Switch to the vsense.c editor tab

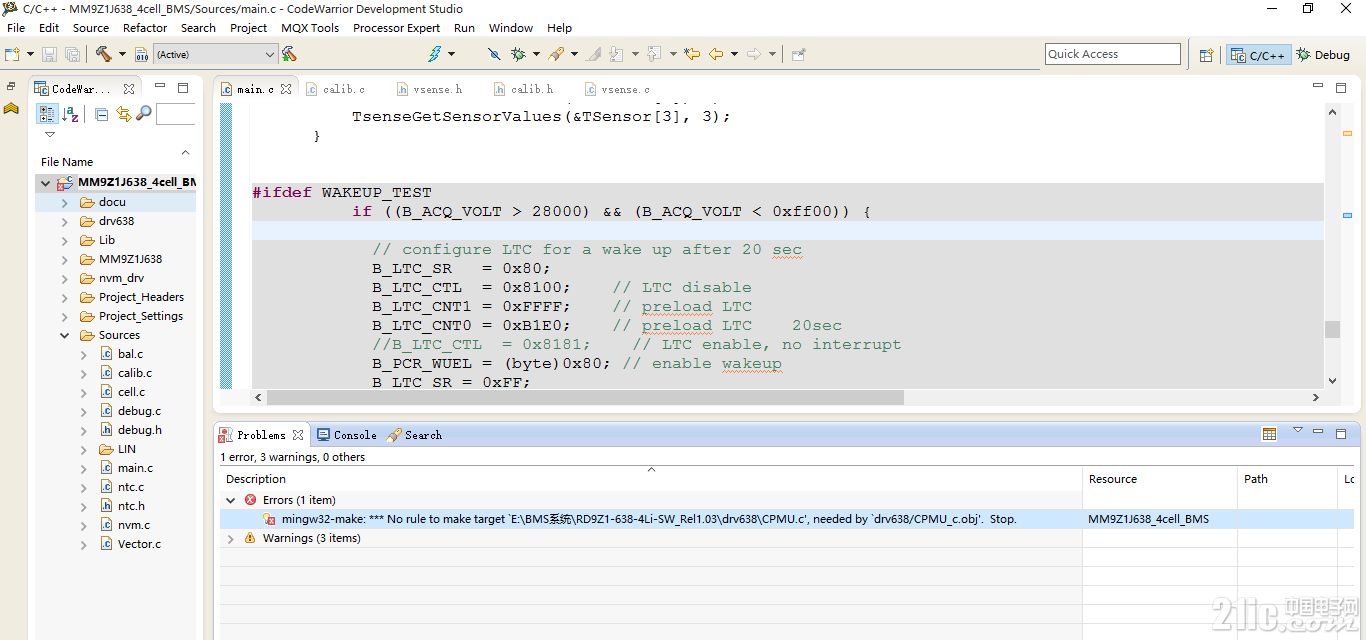coord(619,89)
